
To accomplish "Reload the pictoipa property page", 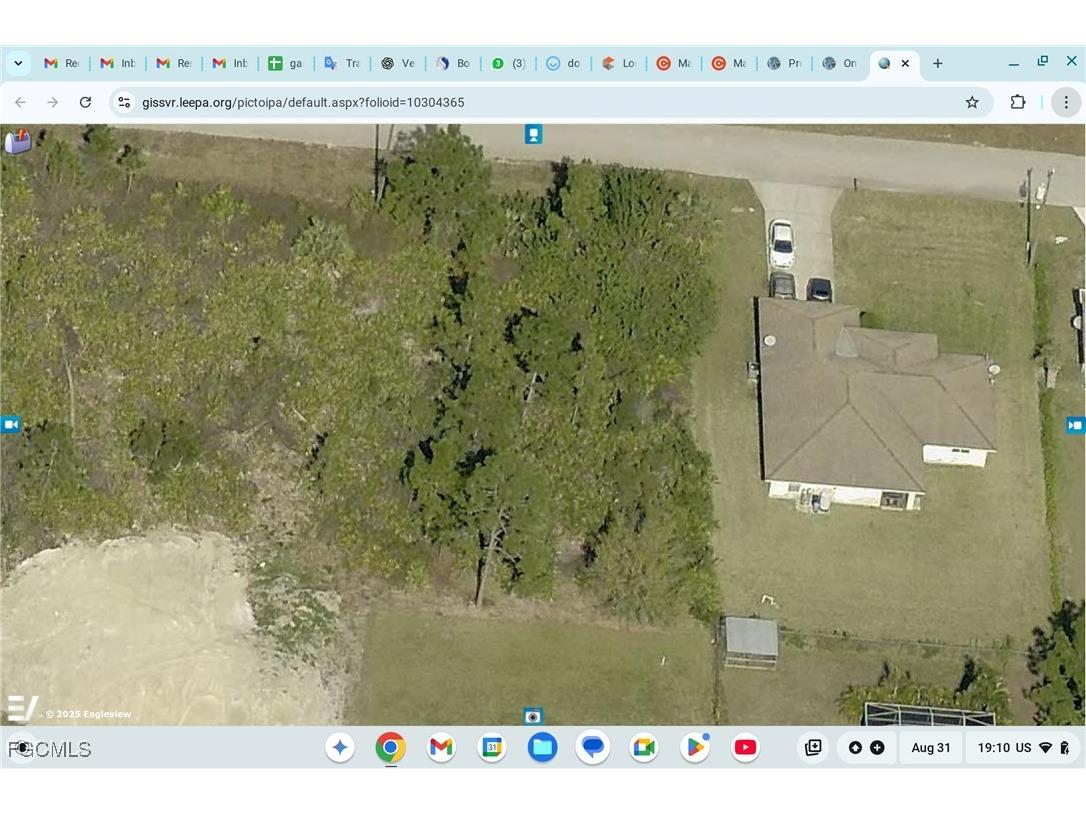I will [85, 101].
